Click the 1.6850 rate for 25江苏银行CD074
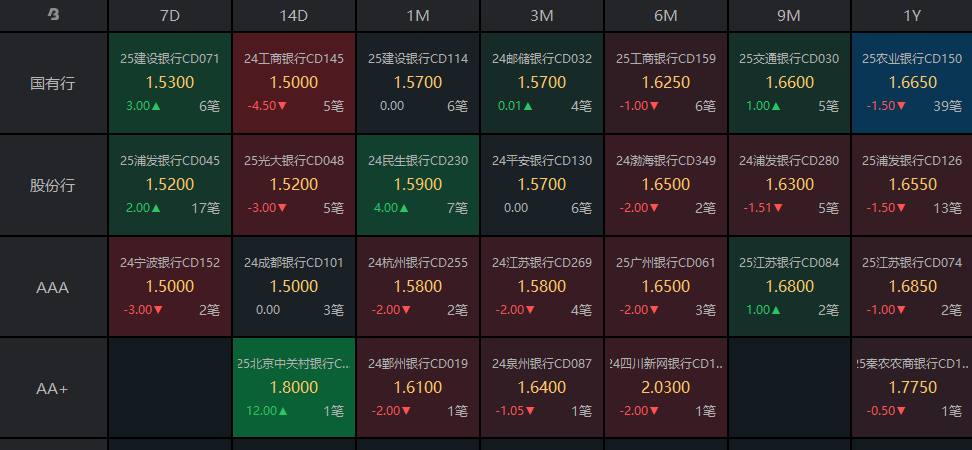This screenshot has height=450, width=972. tap(911, 286)
